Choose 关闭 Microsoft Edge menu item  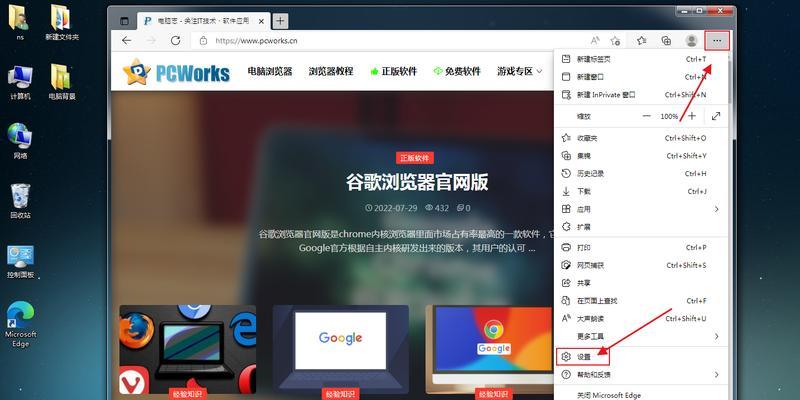tap(641, 395)
